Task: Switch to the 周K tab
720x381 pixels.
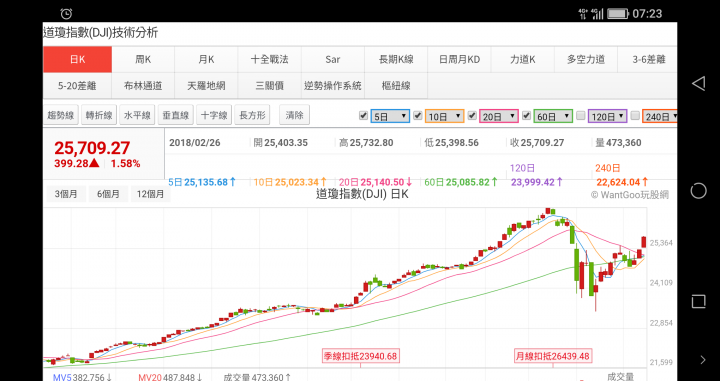Action: pyautogui.click(x=143, y=59)
